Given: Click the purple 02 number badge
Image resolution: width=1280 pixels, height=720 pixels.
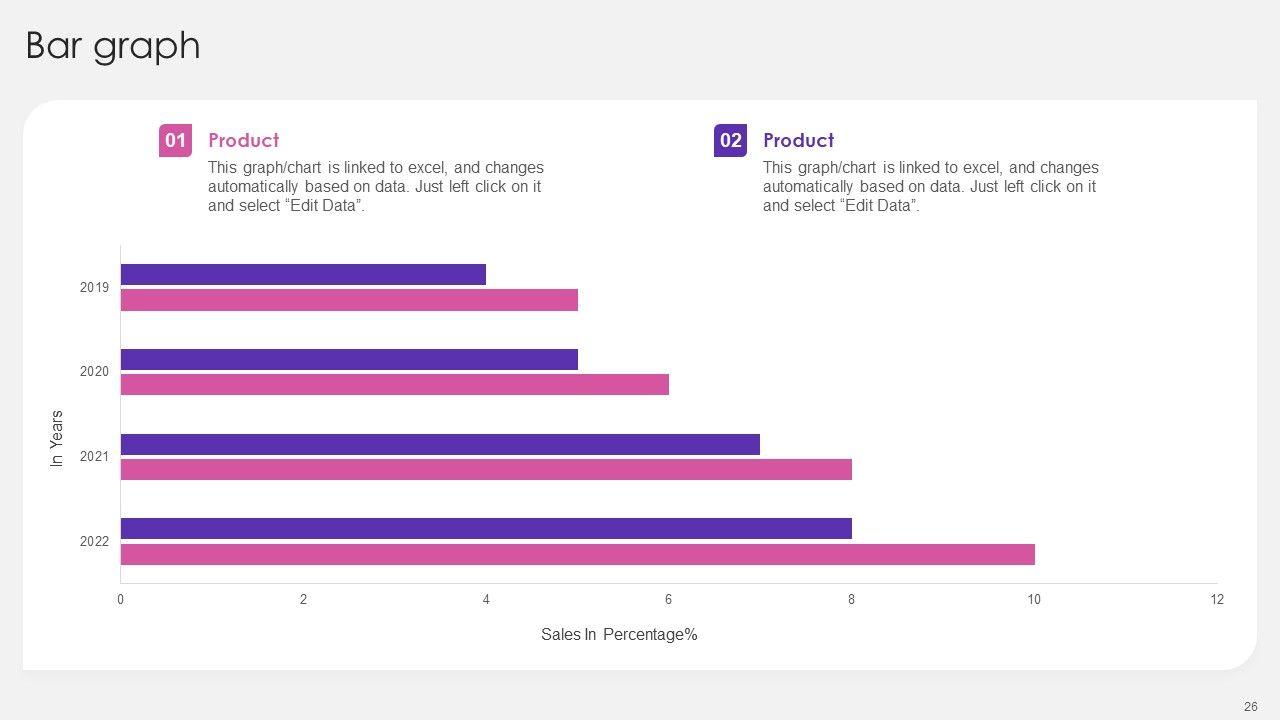Looking at the screenshot, I should 730,140.
